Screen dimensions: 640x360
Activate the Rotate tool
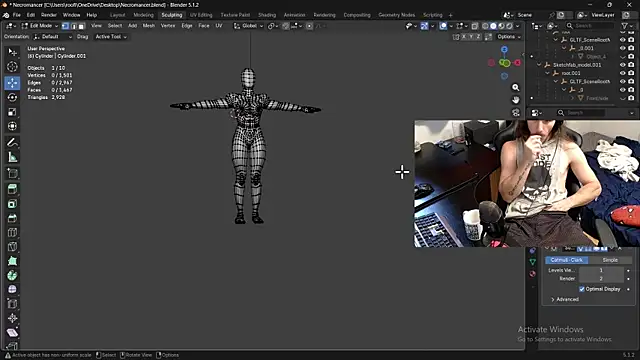(x=12, y=97)
